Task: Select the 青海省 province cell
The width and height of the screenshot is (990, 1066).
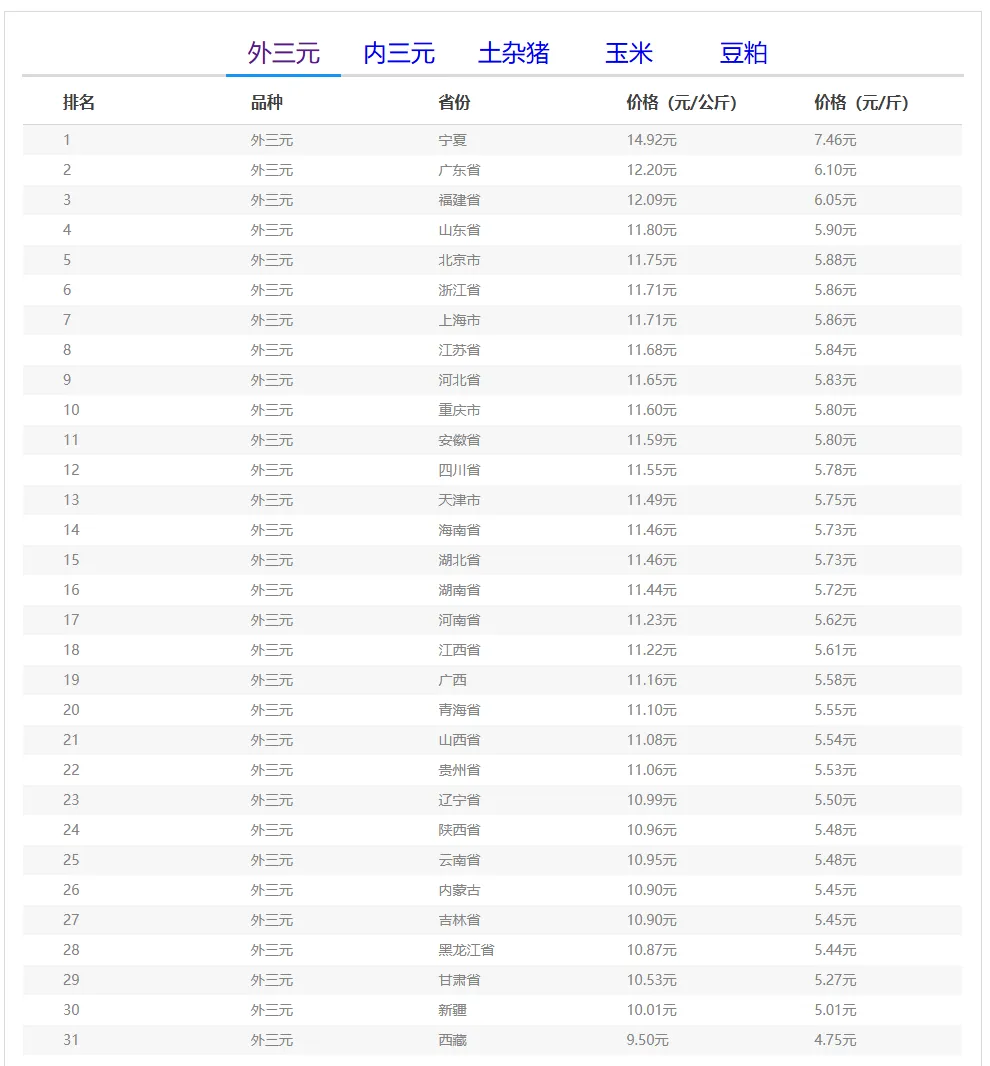Action: (x=459, y=710)
